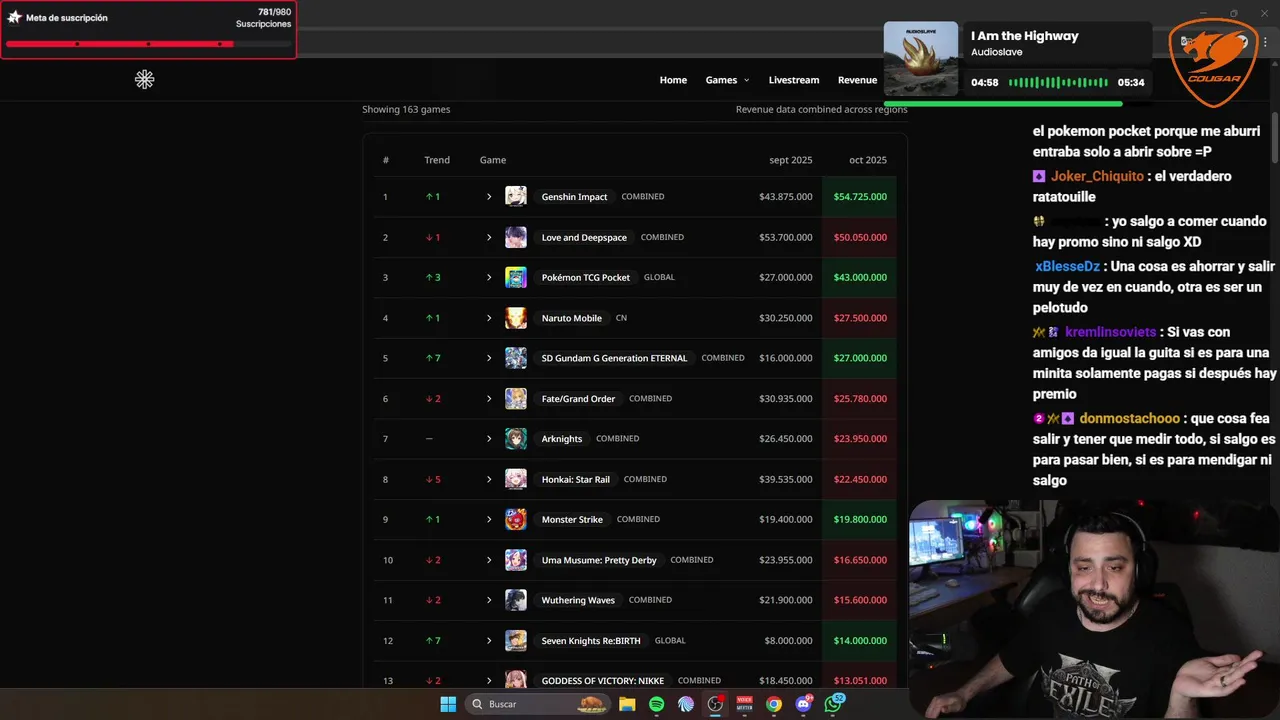This screenshot has width=1280, height=720.
Task: Click the Monster Strike game icon
Action: [x=516, y=519]
